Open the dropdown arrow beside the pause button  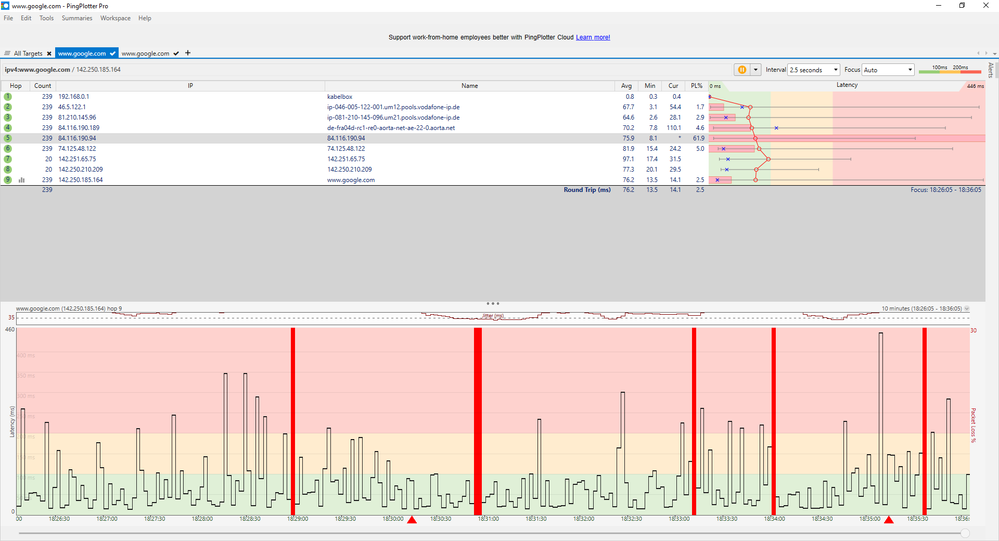point(756,70)
